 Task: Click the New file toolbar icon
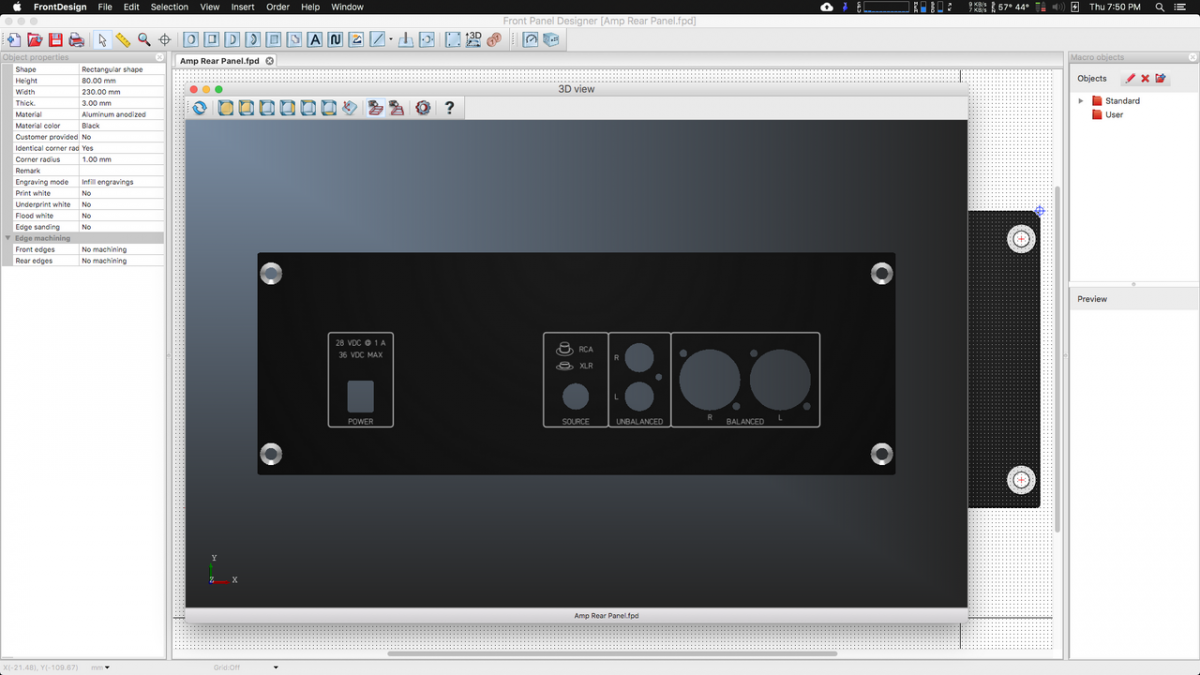tap(14, 40)
